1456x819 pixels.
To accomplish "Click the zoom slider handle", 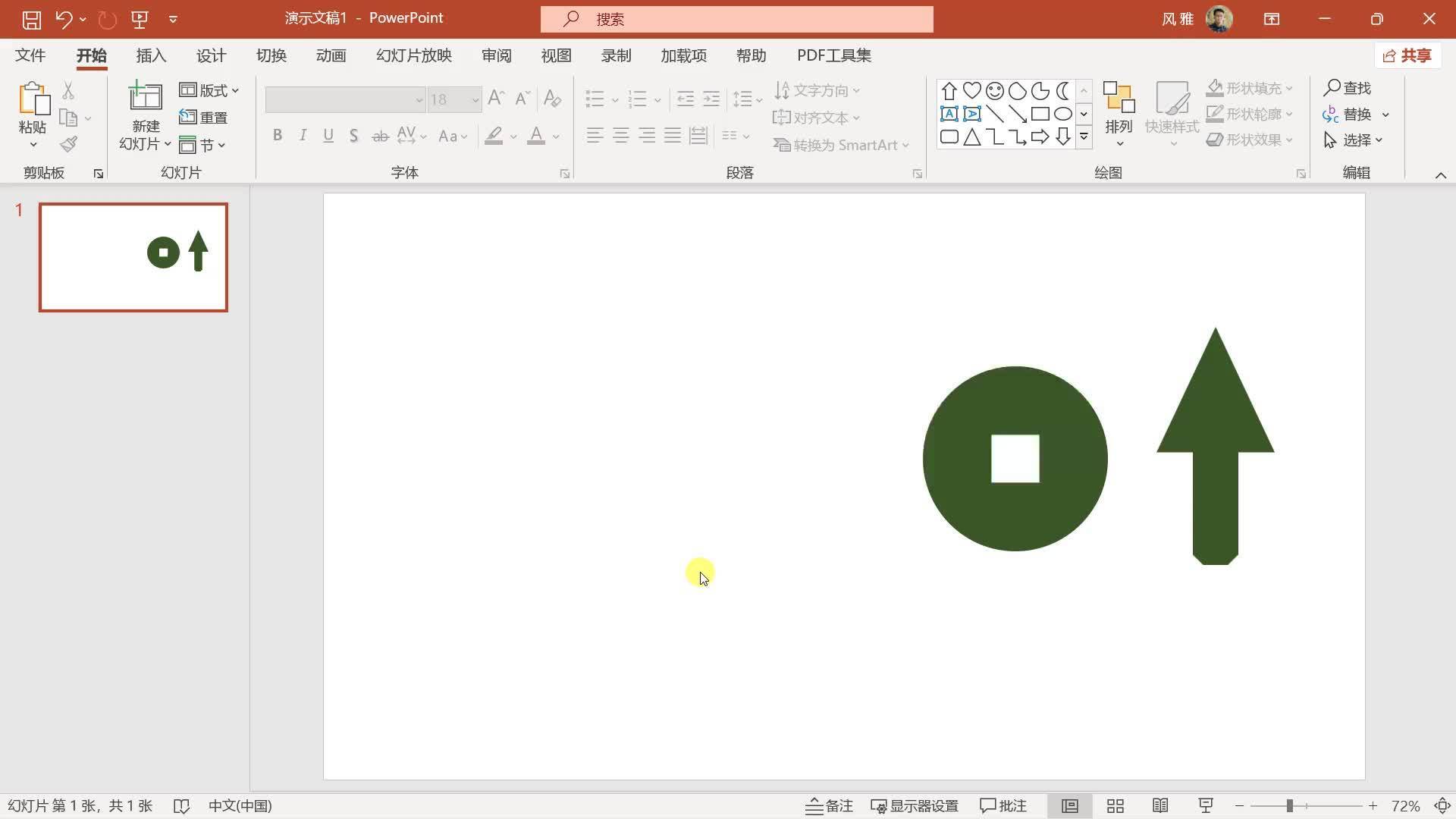I will coord(1289,806).
